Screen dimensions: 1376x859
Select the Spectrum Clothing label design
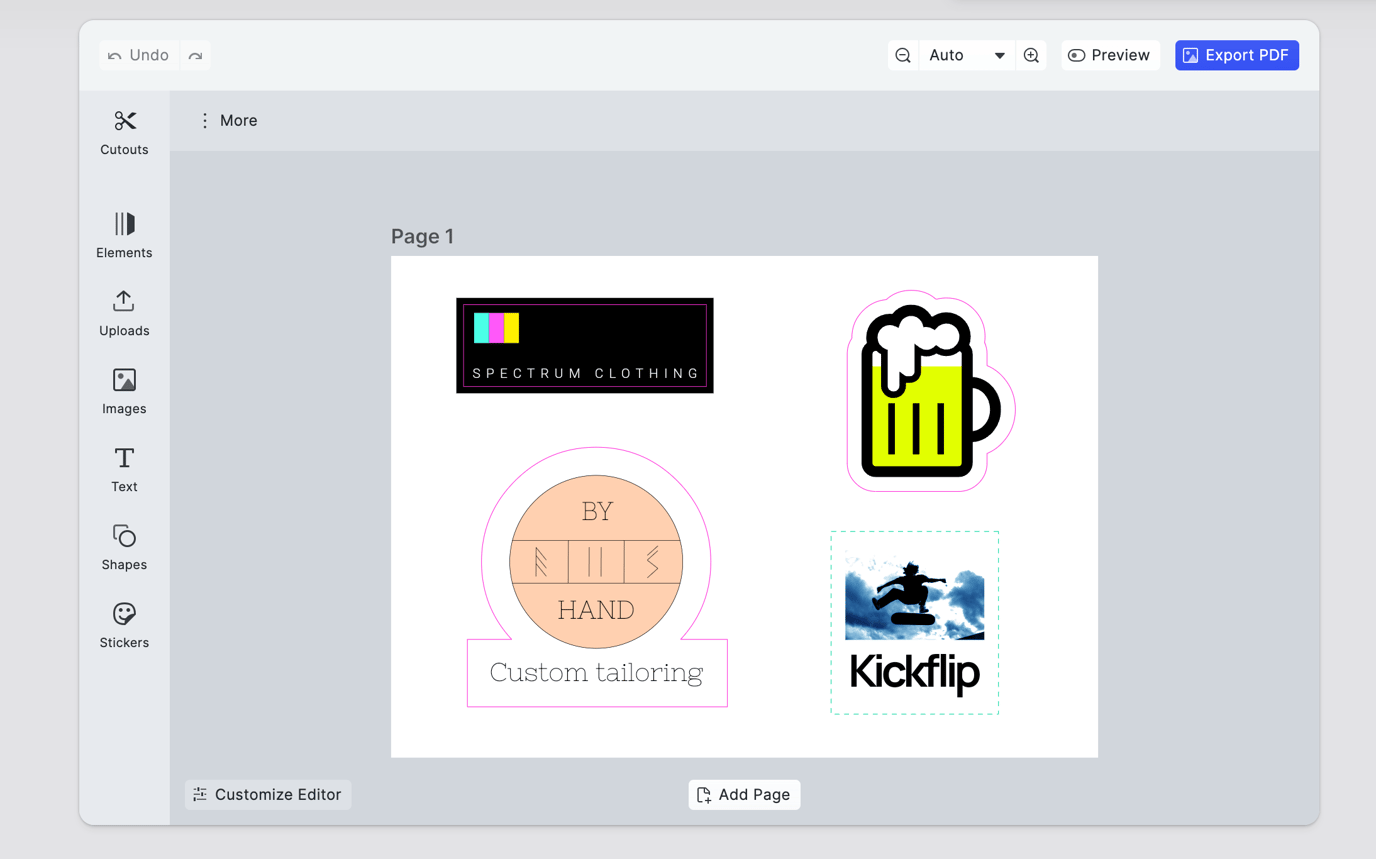584,345
